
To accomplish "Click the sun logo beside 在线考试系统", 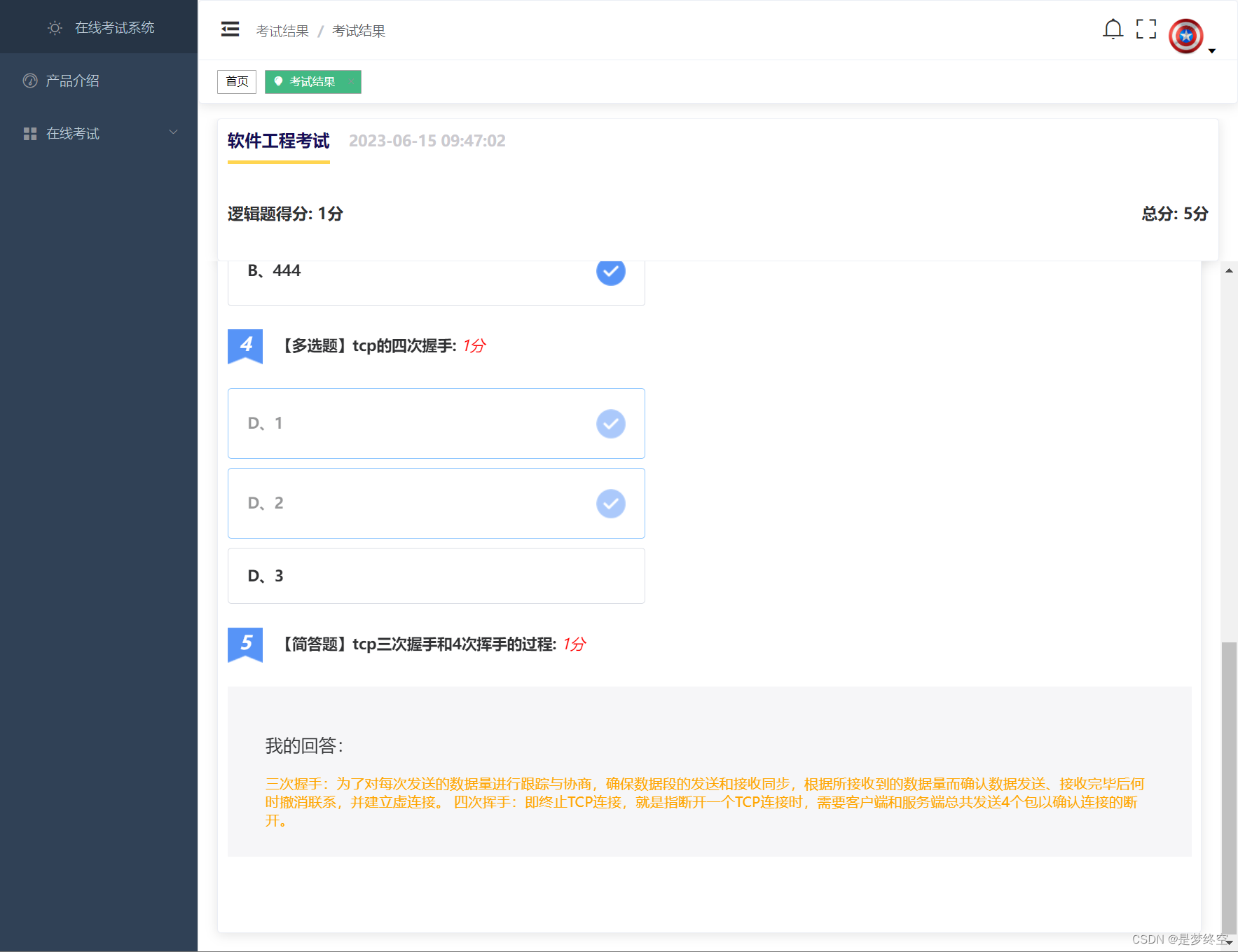I will click(x=55, y=28).
